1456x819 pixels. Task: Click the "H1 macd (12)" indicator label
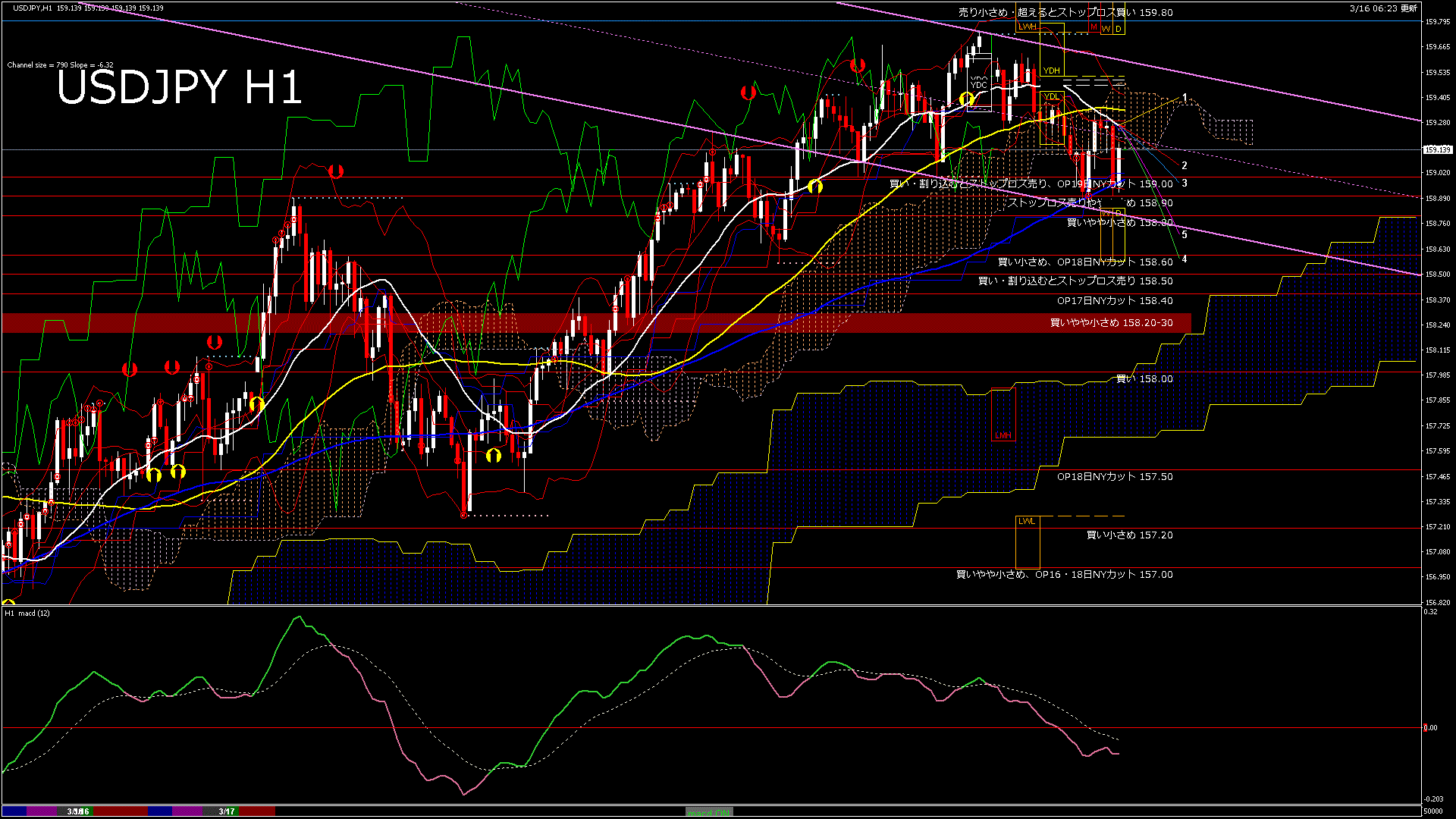27,613
